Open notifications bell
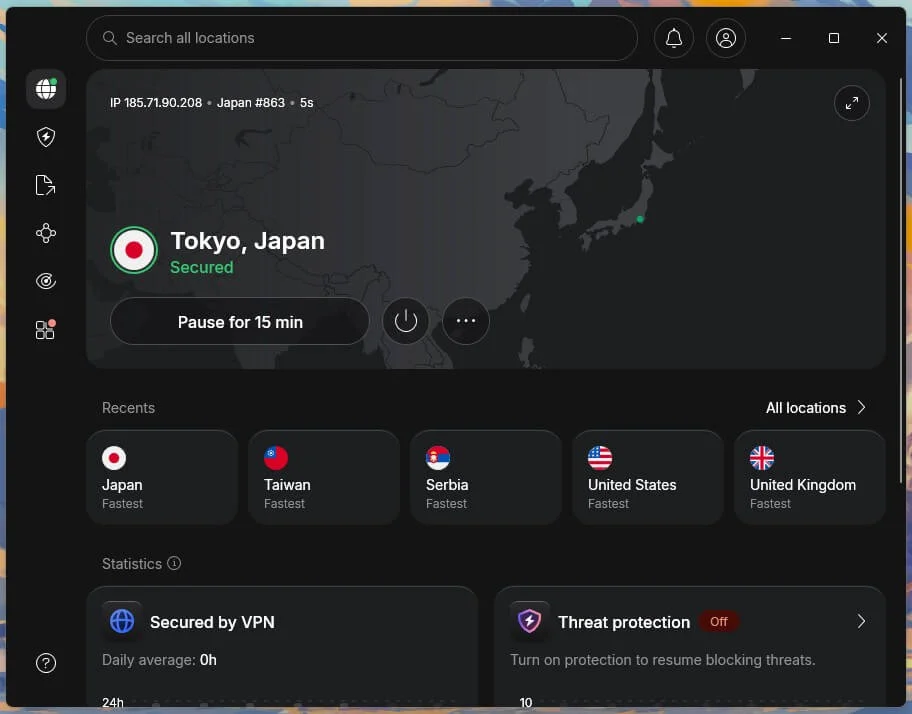 tap(674, 38)
